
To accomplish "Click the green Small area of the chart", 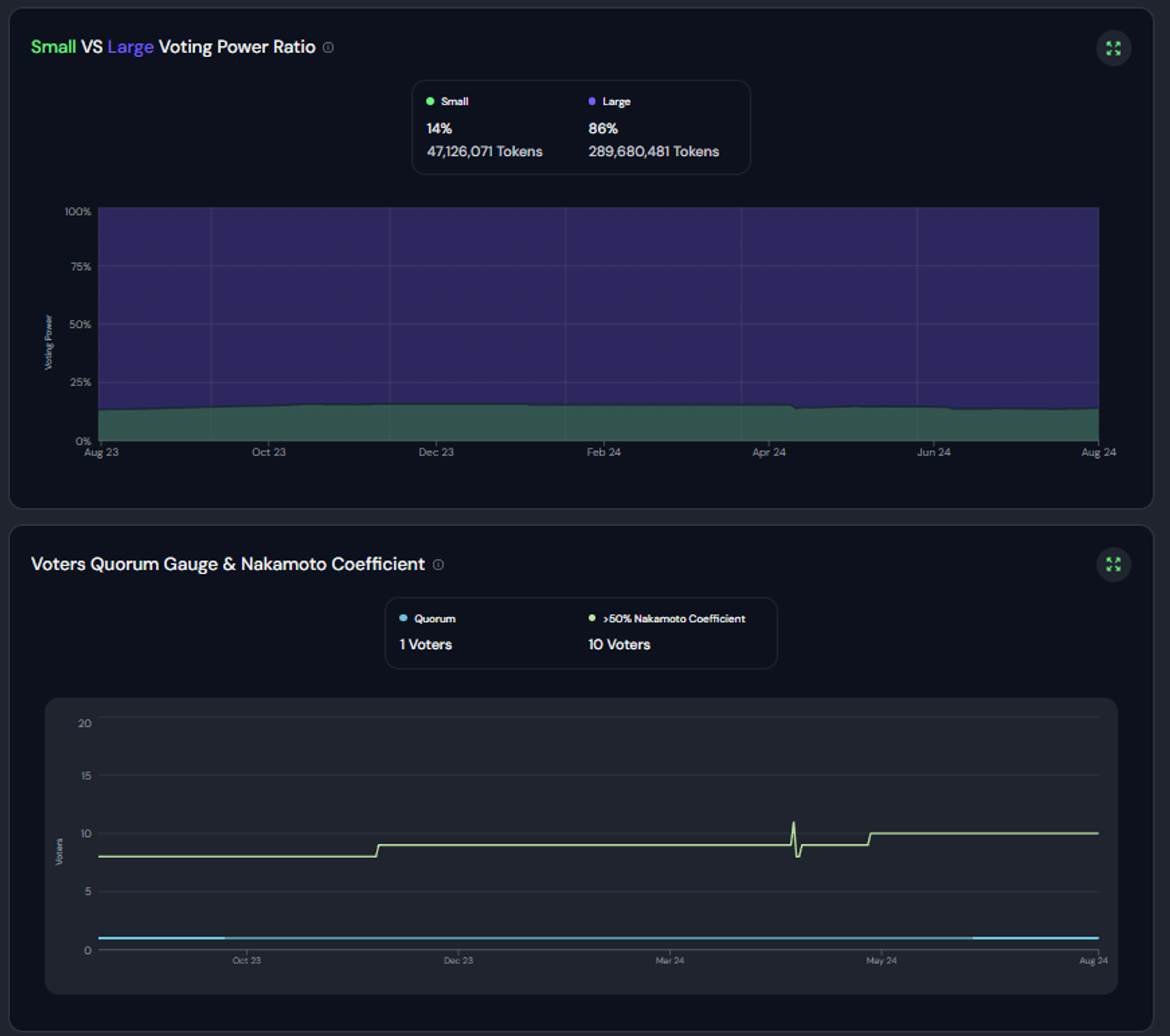I will [598, 424].
